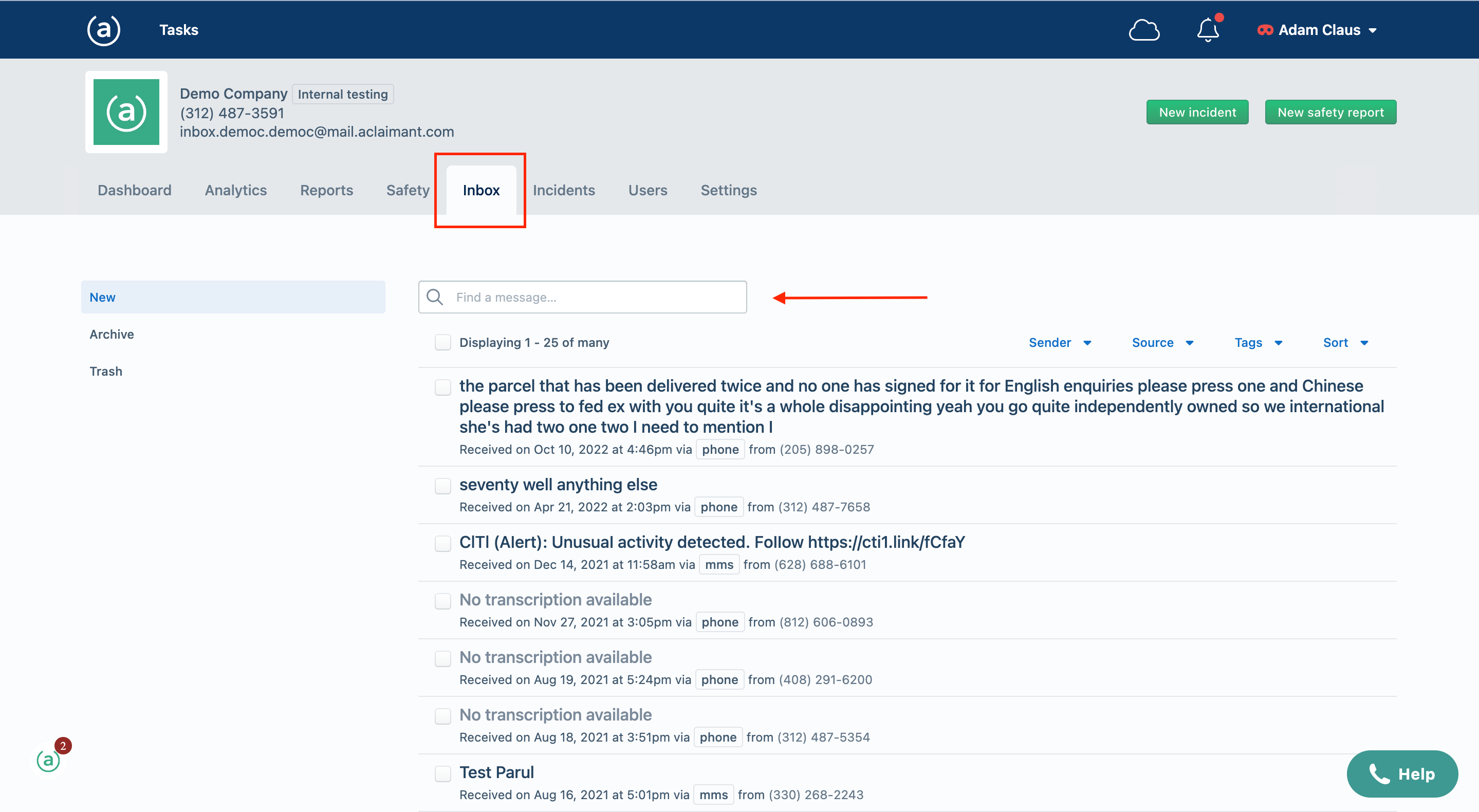Viewport: 1479px width, 812px height.
Task: Open the cloud icon in the header
Action: pyautogui.click(x=1144, y=30)
